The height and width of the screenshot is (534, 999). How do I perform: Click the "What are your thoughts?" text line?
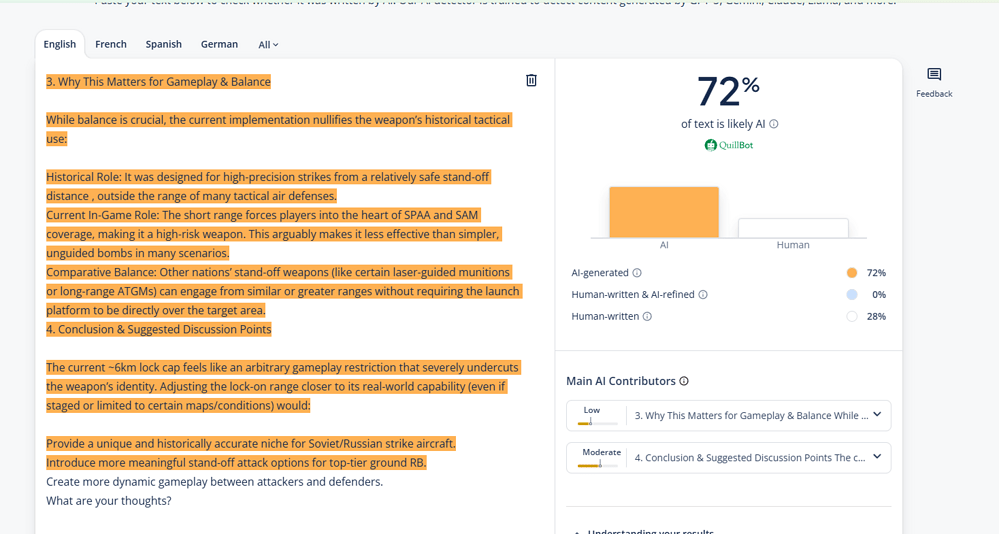pos(109,500)
